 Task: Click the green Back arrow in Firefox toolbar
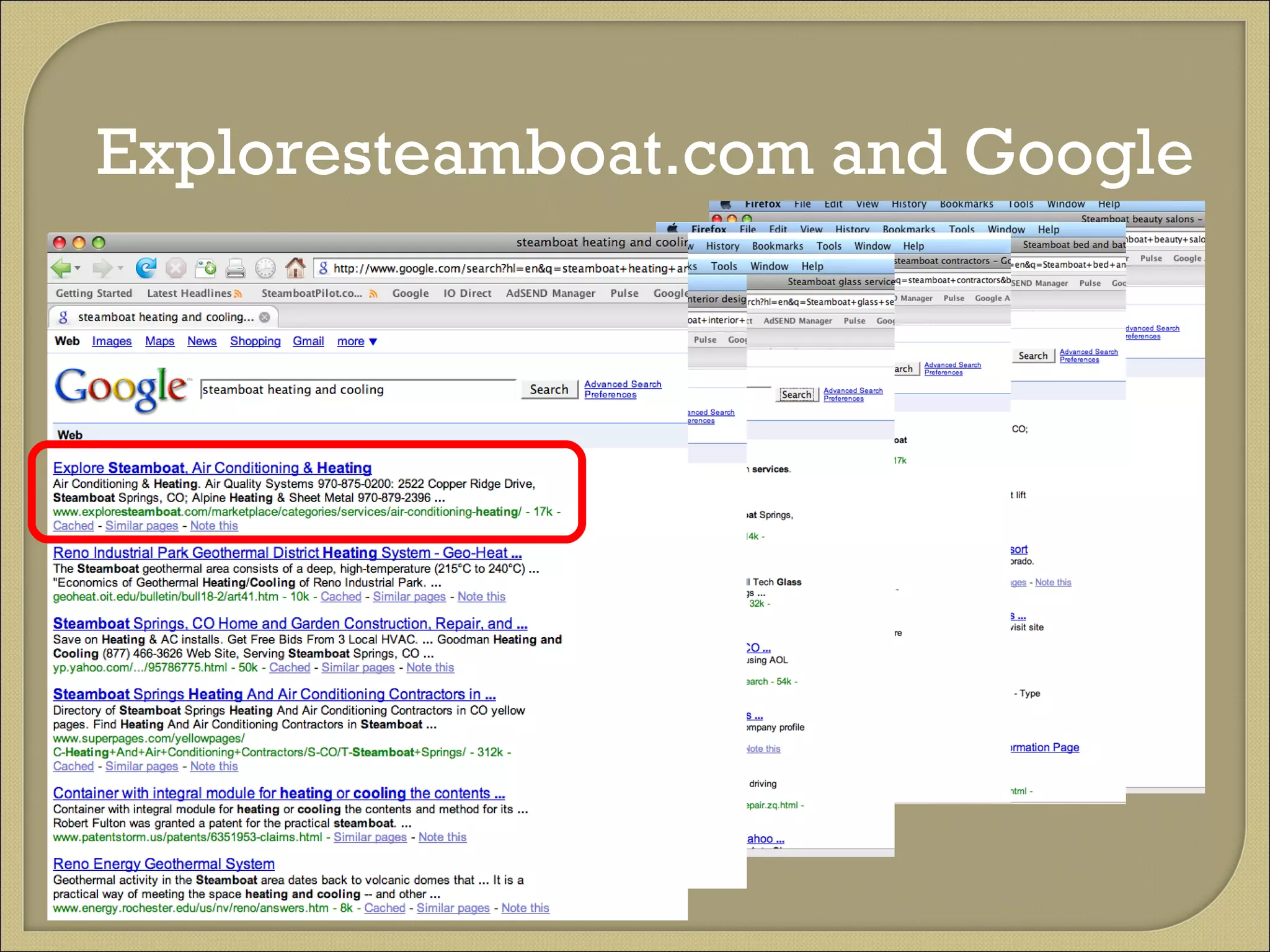click(x=61, y=268)
